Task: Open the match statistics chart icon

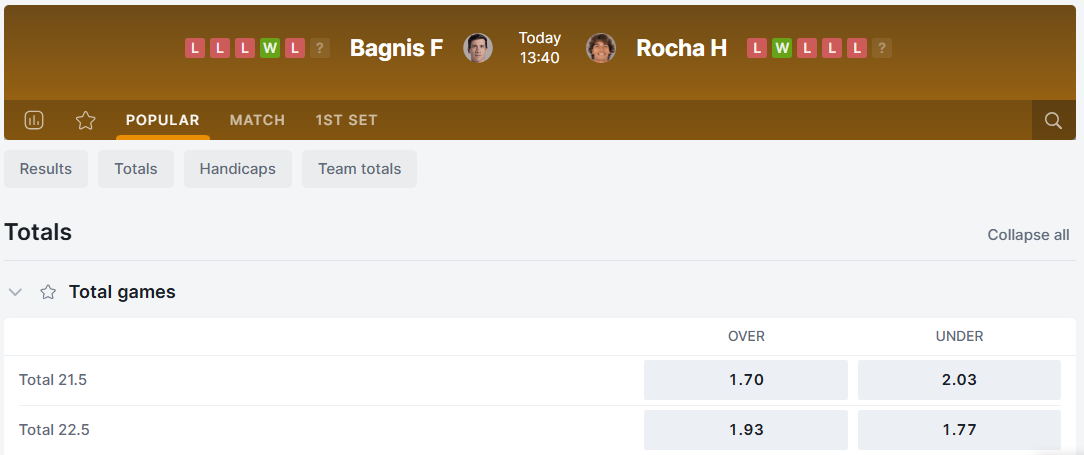Action: (33, 120)
